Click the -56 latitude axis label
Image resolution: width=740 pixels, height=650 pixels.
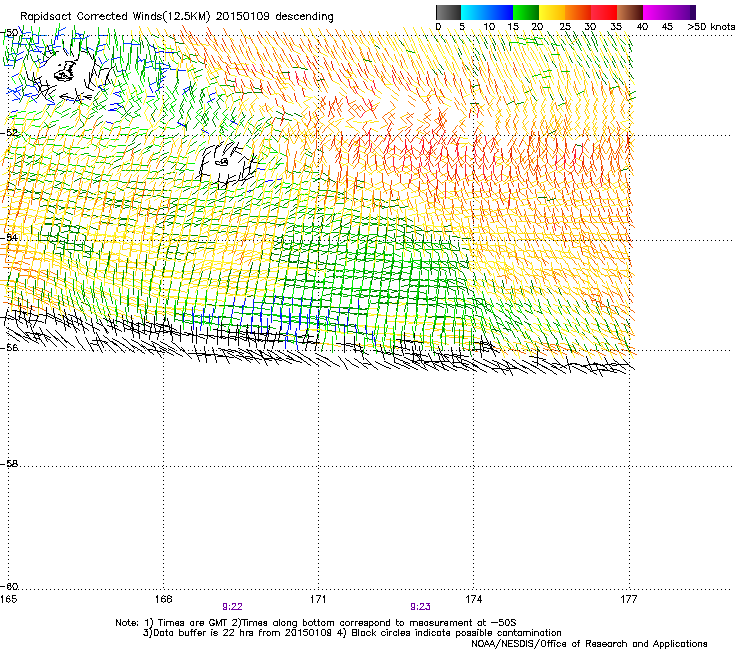click(x=9, y=347)
